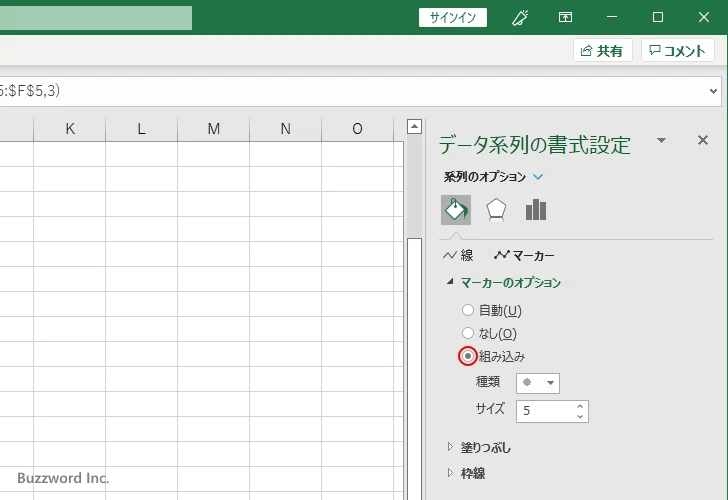The width and height of the screenshot is (728, 500).
Task: Switch to the 線 section
Action: tap(458, 255)
